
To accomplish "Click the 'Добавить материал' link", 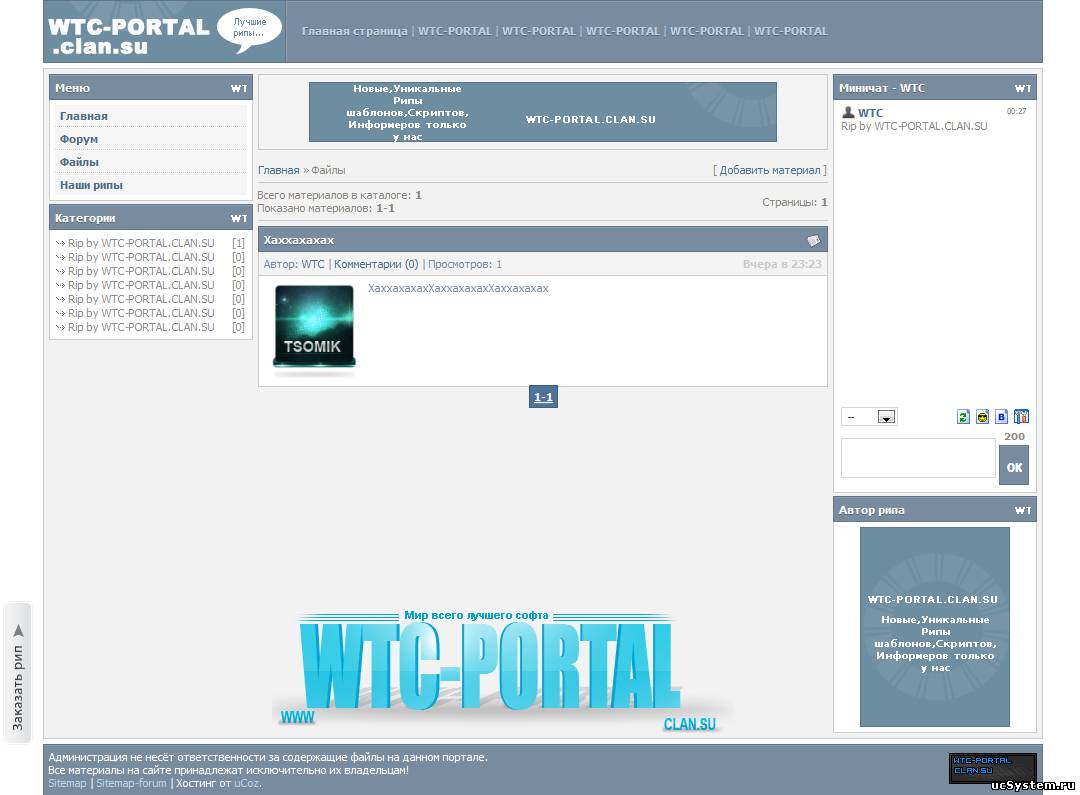I will pyautogui.click(x=770, y=170).
